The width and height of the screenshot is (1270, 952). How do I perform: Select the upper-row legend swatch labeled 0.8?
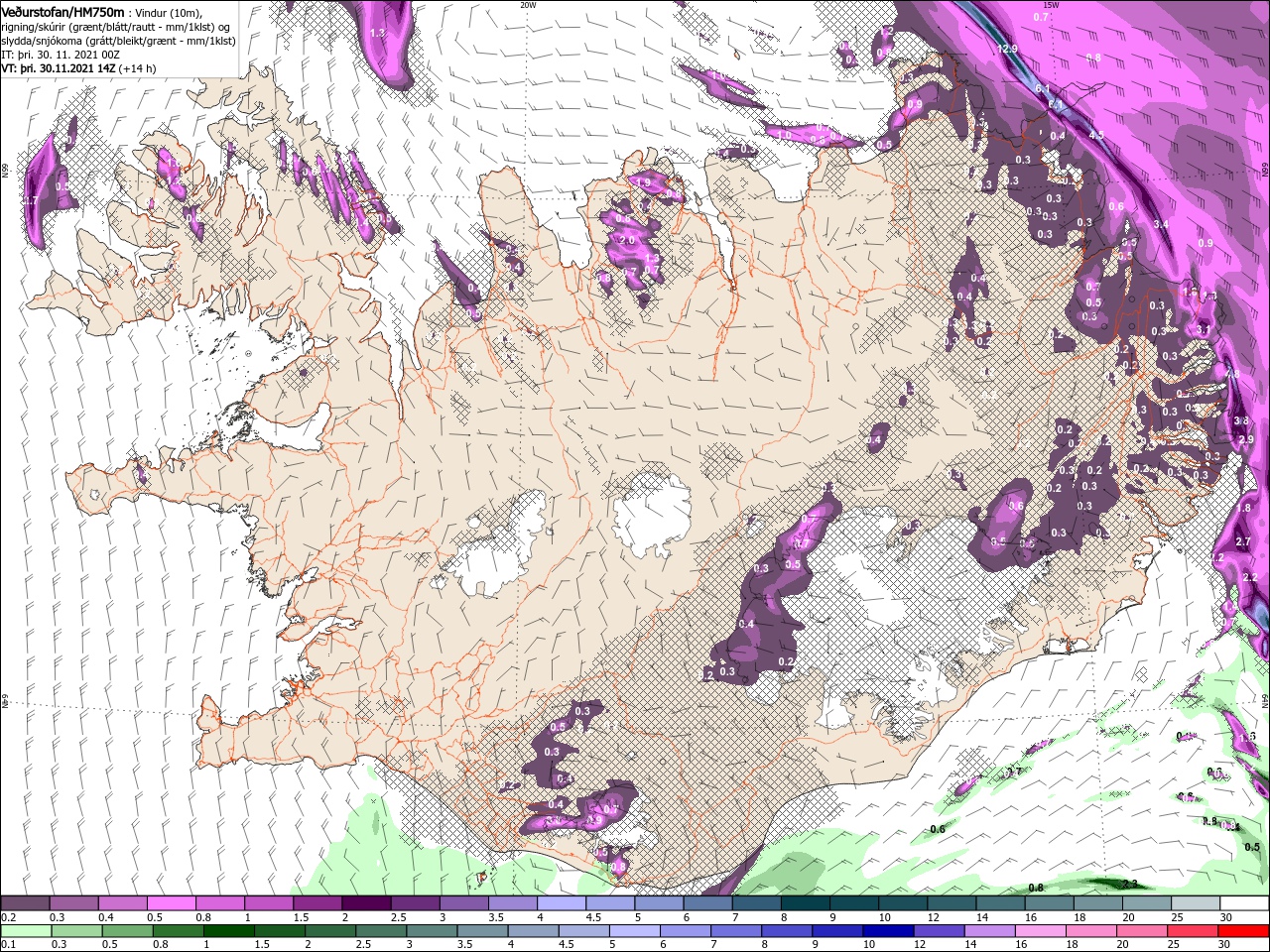(x=220, y=903)
